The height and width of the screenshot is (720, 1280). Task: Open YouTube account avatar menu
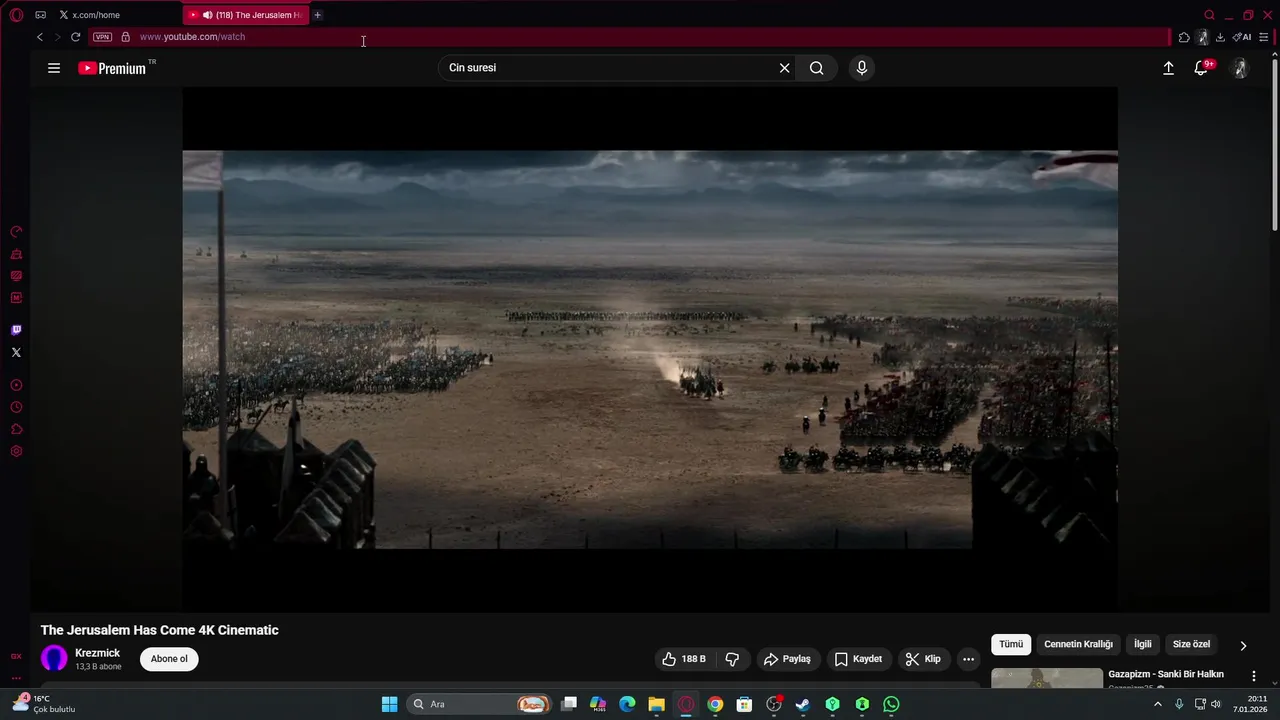1240,68
